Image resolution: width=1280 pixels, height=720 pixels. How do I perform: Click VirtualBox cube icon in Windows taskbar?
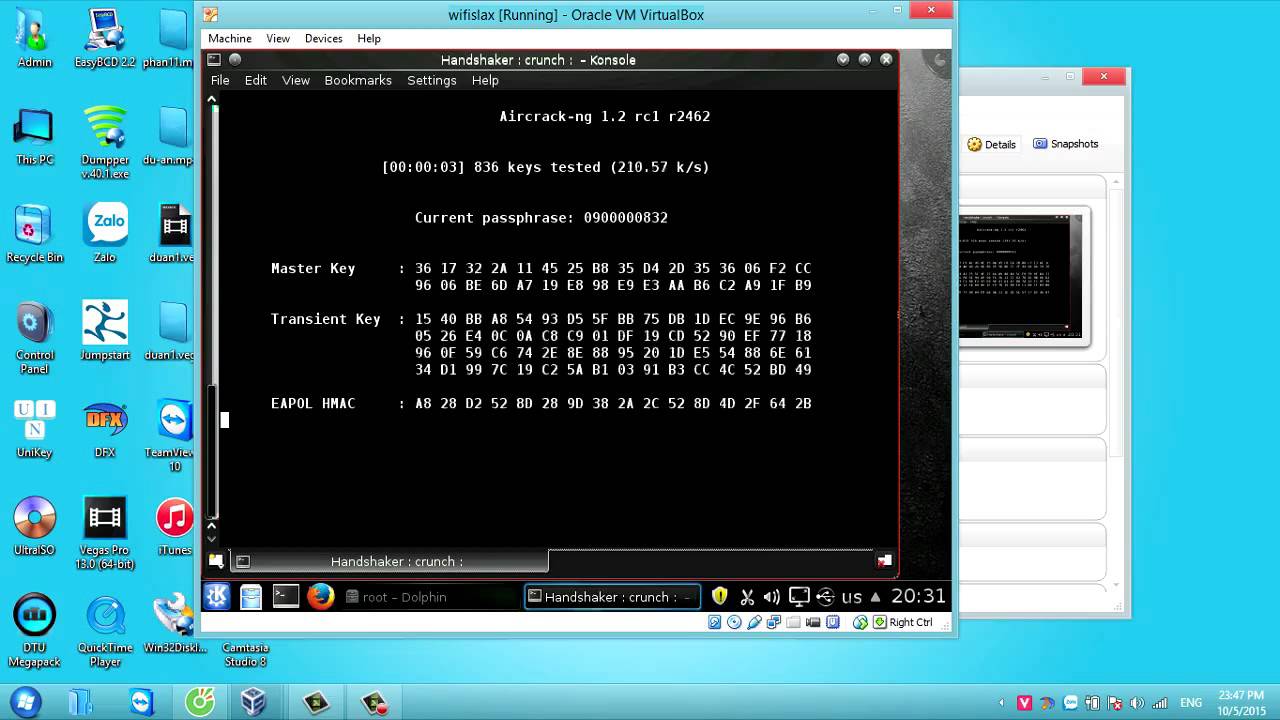[254, 702]
